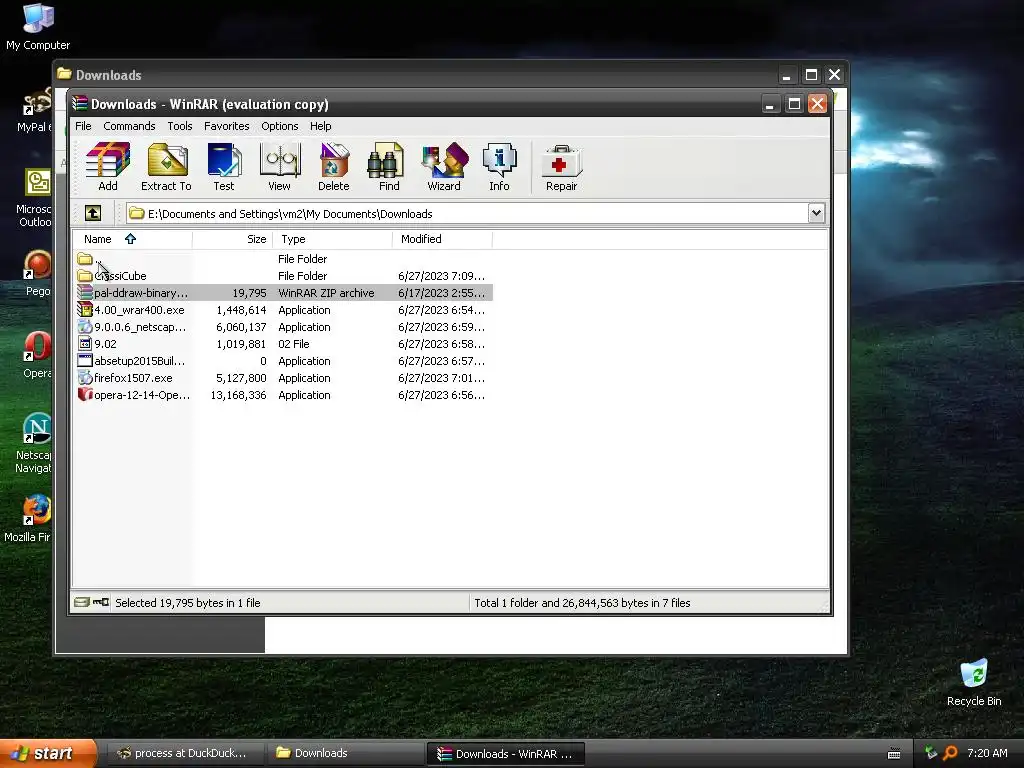Image resolution: width=1024 pixels, height=768 pixels.
Task: Show archive Info
Action: pos(500,167)
